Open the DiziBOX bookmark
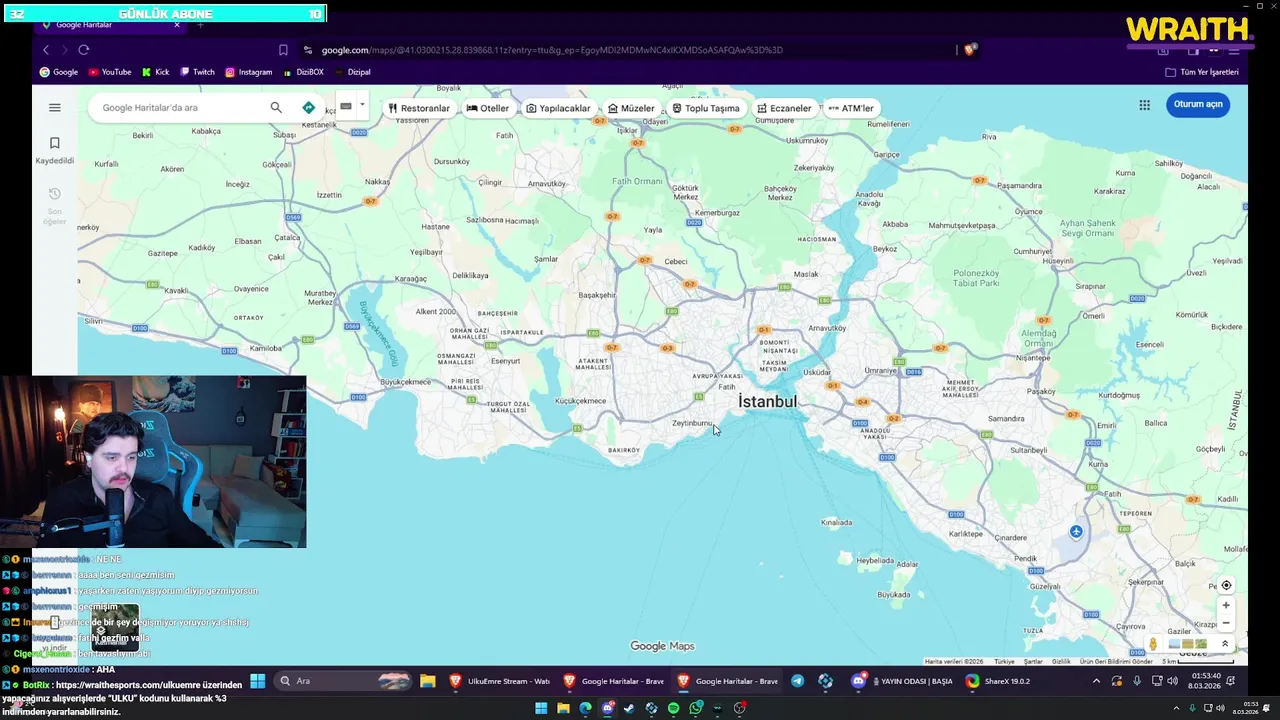The image size is (1280, 720). click(x=304, y=72)
